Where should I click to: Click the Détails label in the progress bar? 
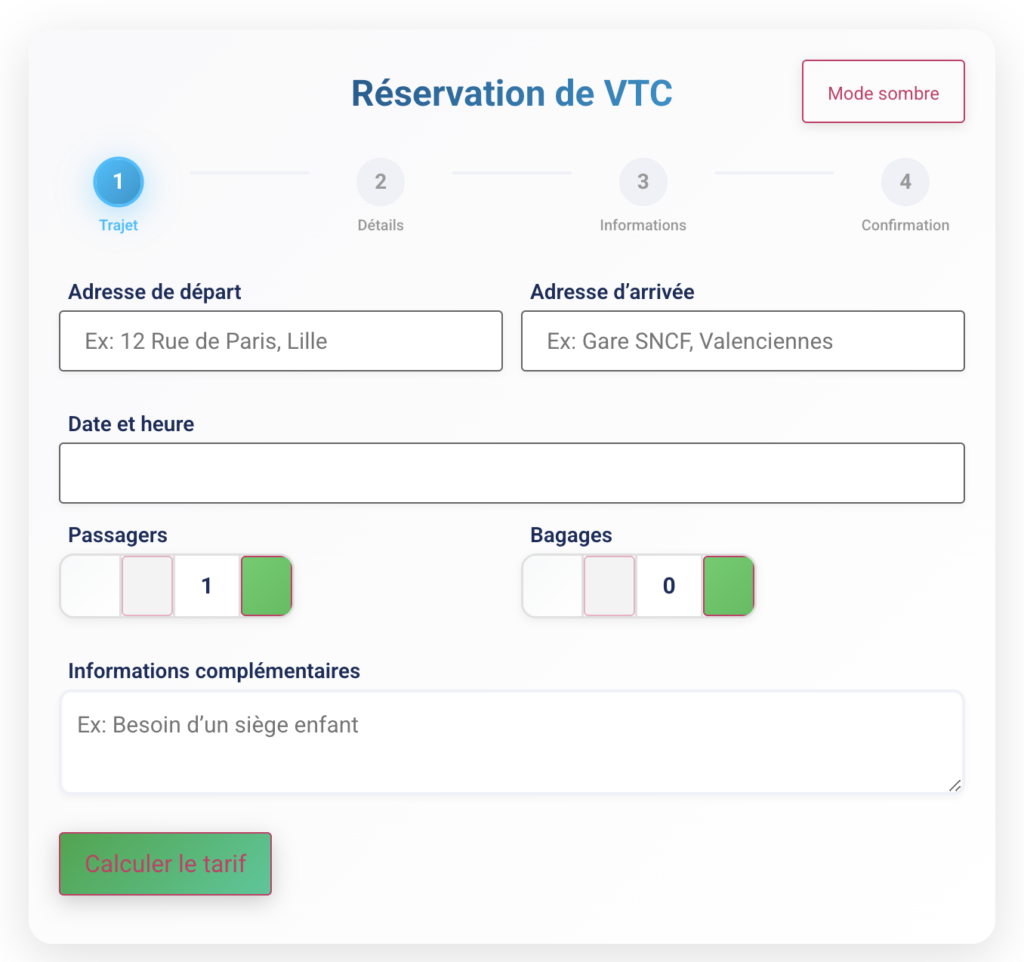click(x=380, y=225)
